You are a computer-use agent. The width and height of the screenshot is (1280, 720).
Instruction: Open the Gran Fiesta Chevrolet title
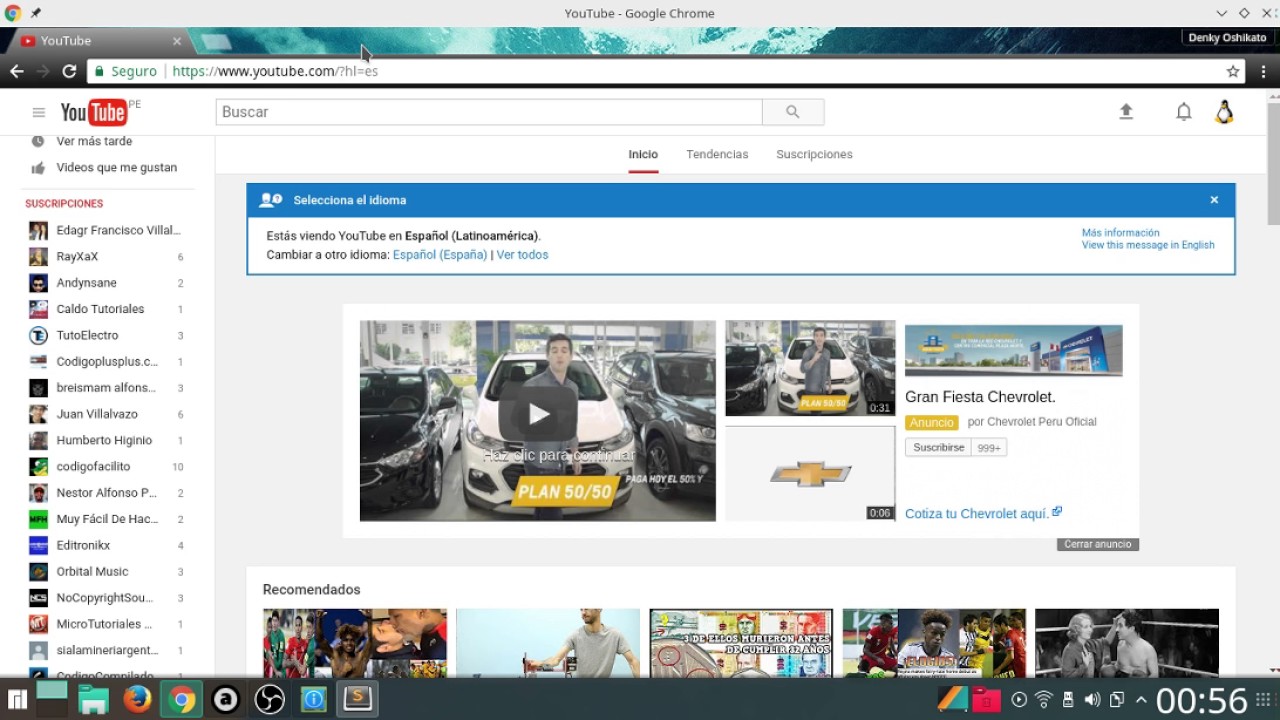point(980,397)
